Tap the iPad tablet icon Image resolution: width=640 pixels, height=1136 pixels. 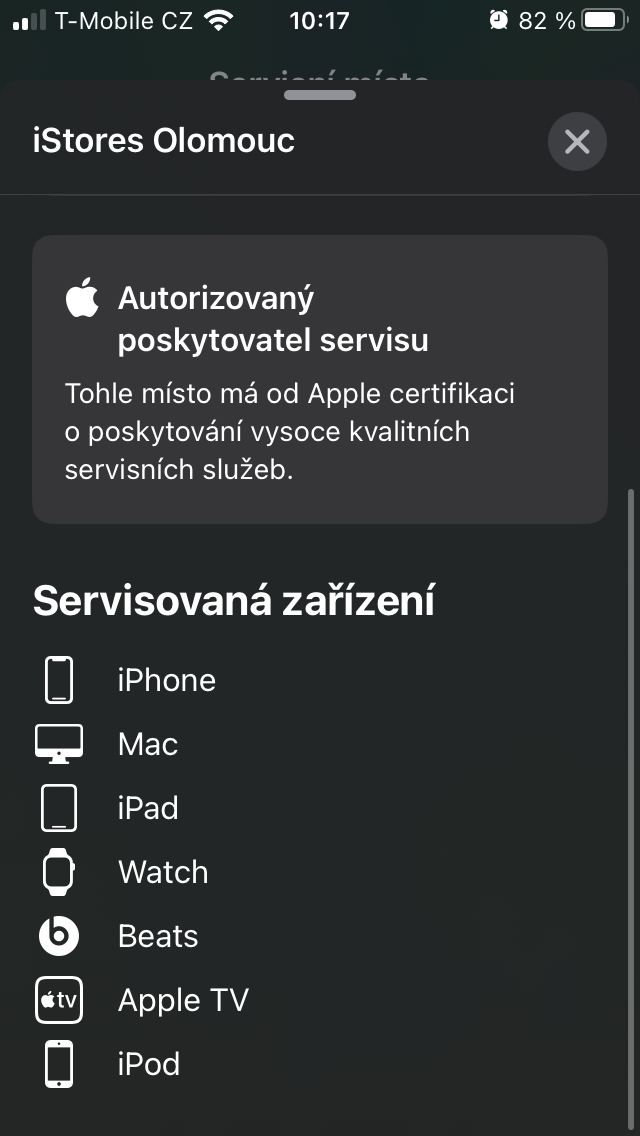click(59, 807)
